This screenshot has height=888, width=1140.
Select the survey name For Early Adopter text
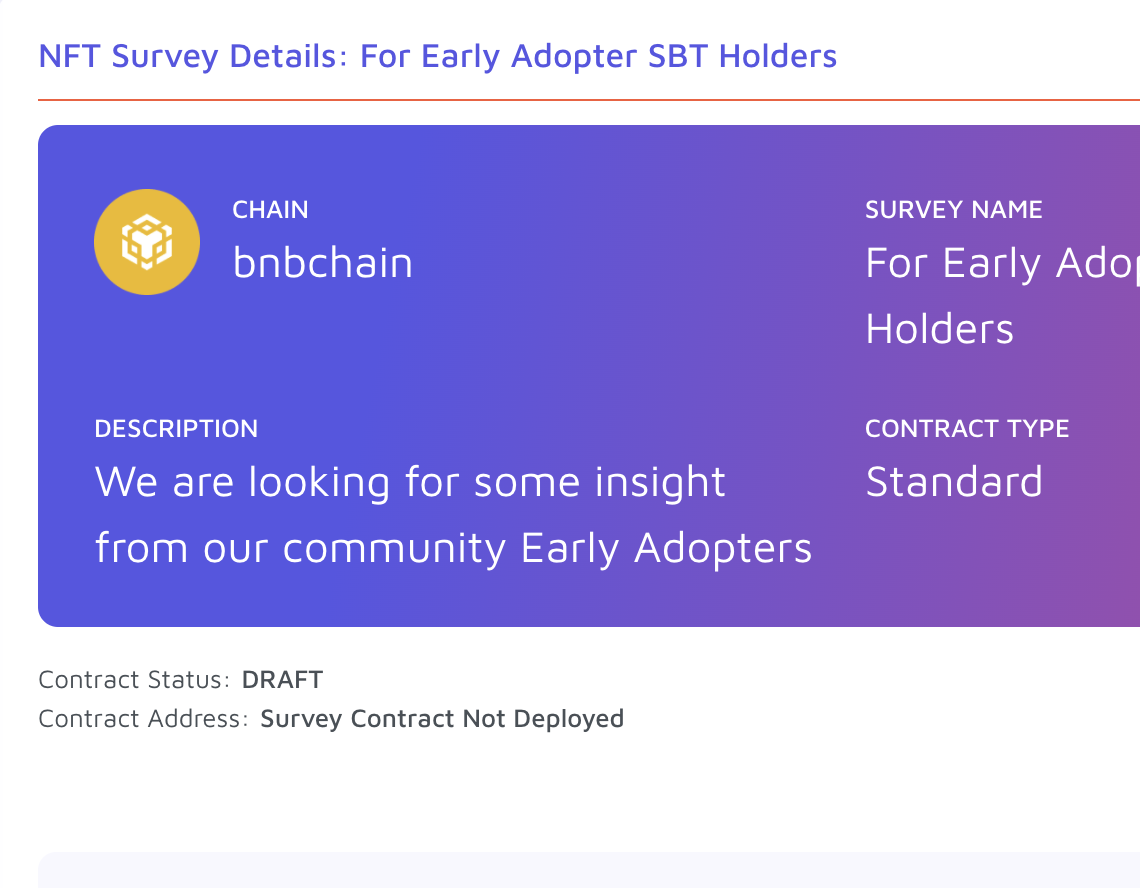click(x=1003, y=263)
